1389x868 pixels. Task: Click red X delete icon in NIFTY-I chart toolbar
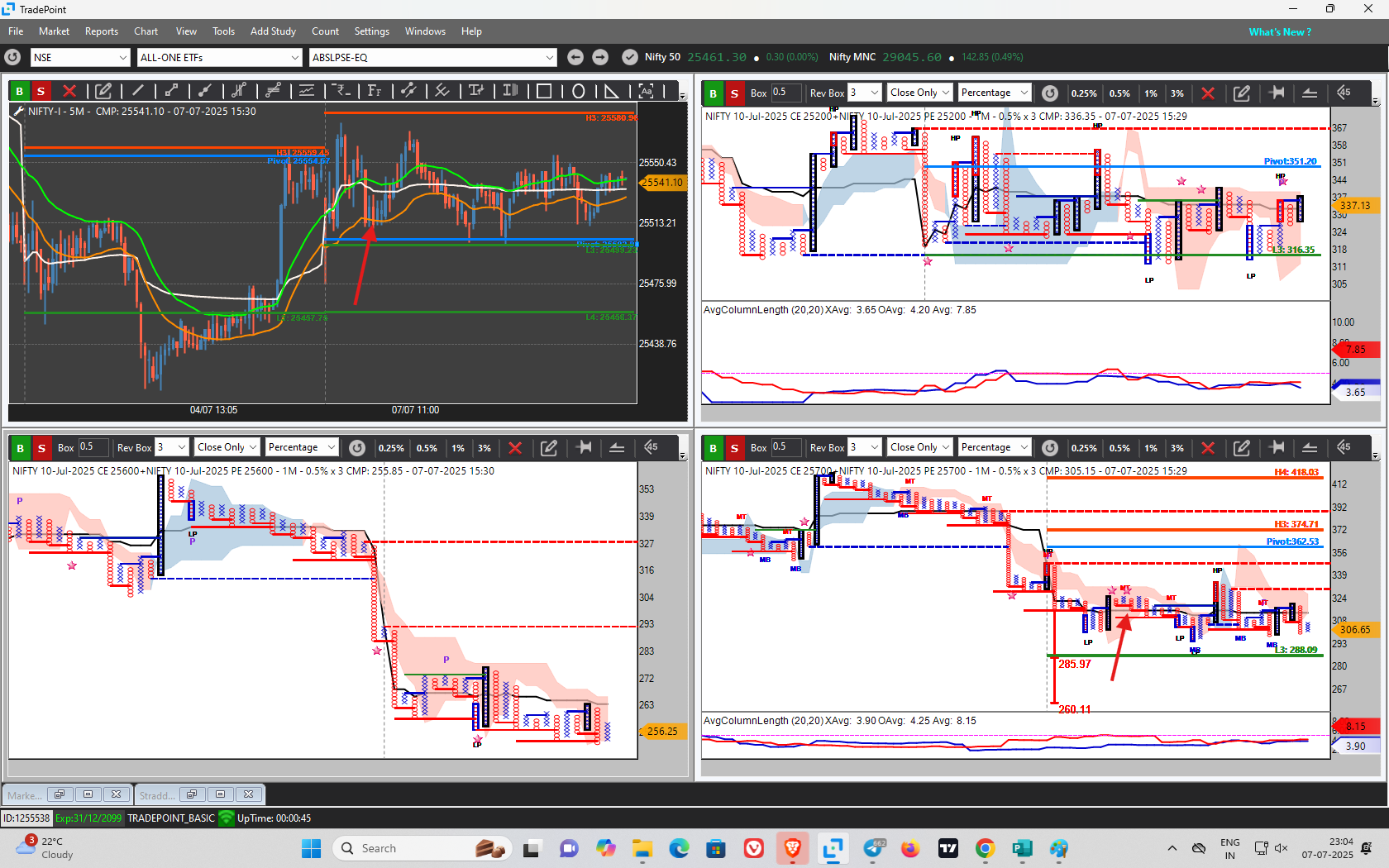click(x=69, y=91)
